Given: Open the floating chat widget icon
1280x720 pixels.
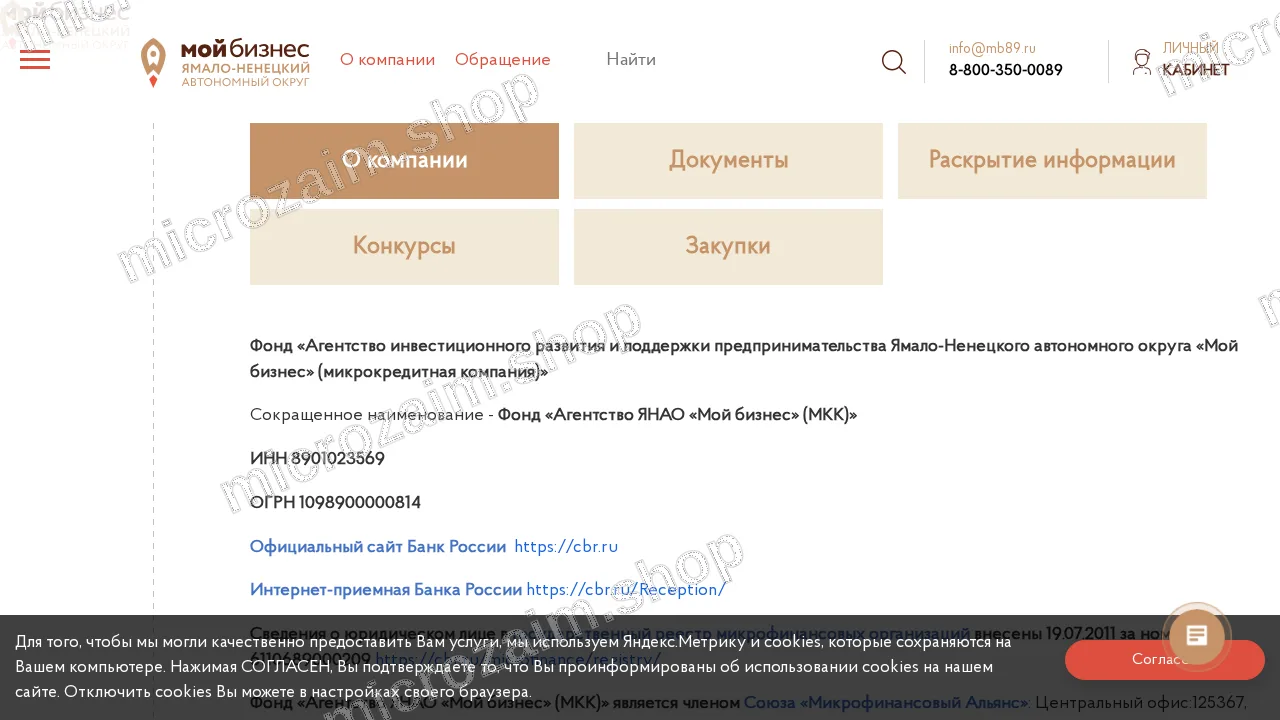Looking at the screenshot, I should point(1197,636).
